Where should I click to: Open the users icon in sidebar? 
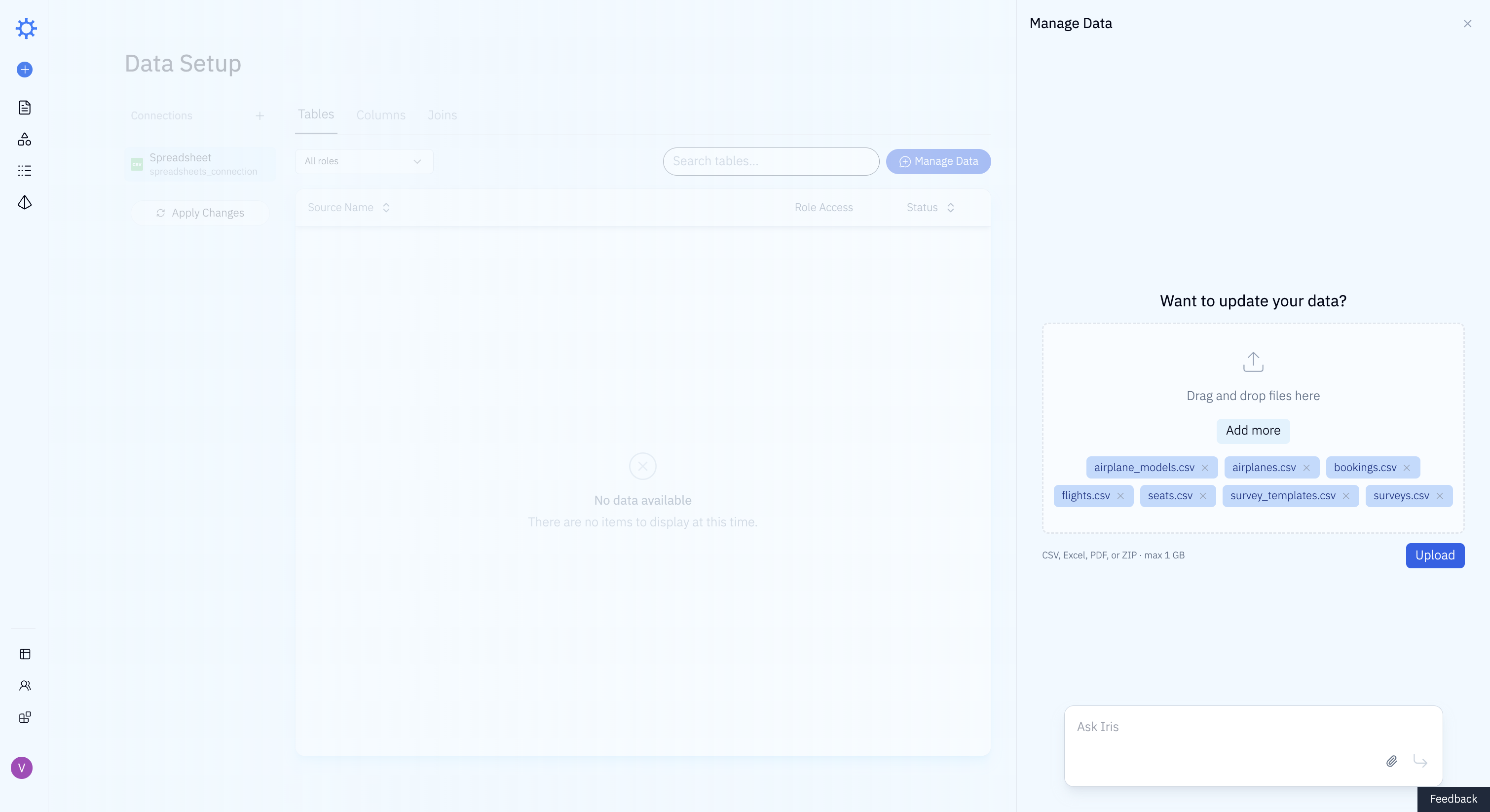coord(25,686)
